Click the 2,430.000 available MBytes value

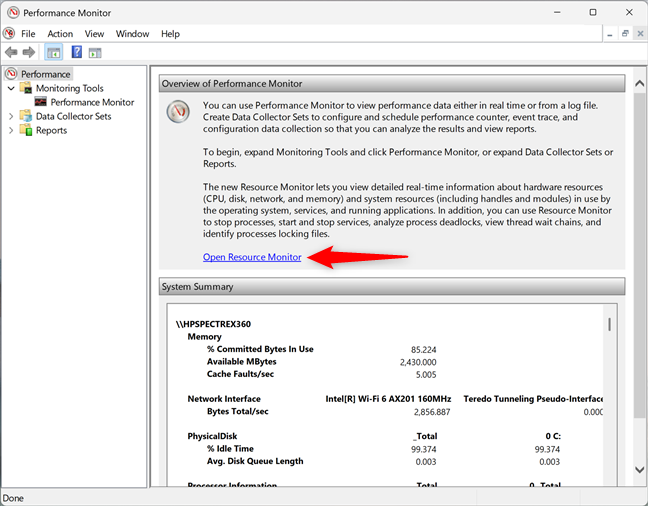click(x=418, y=362)
